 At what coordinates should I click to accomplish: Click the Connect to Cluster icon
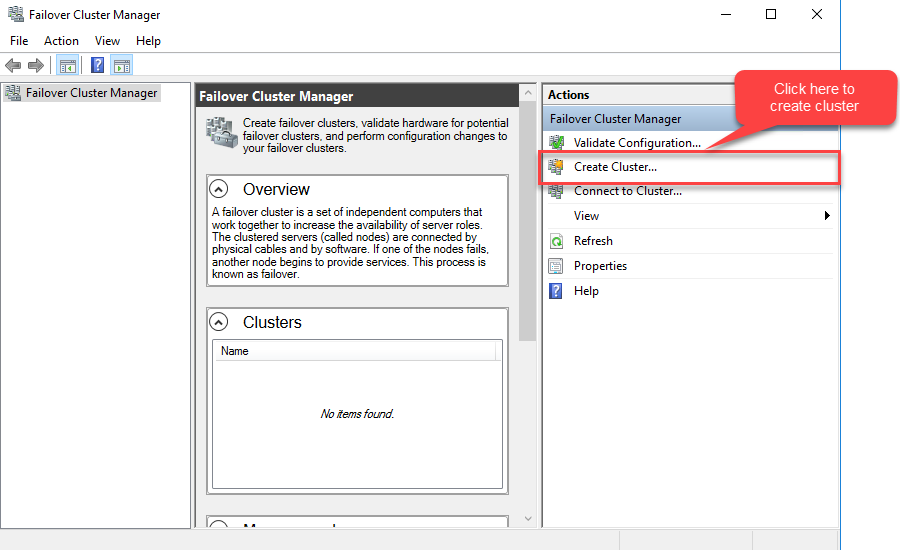(x=556, y=191)
